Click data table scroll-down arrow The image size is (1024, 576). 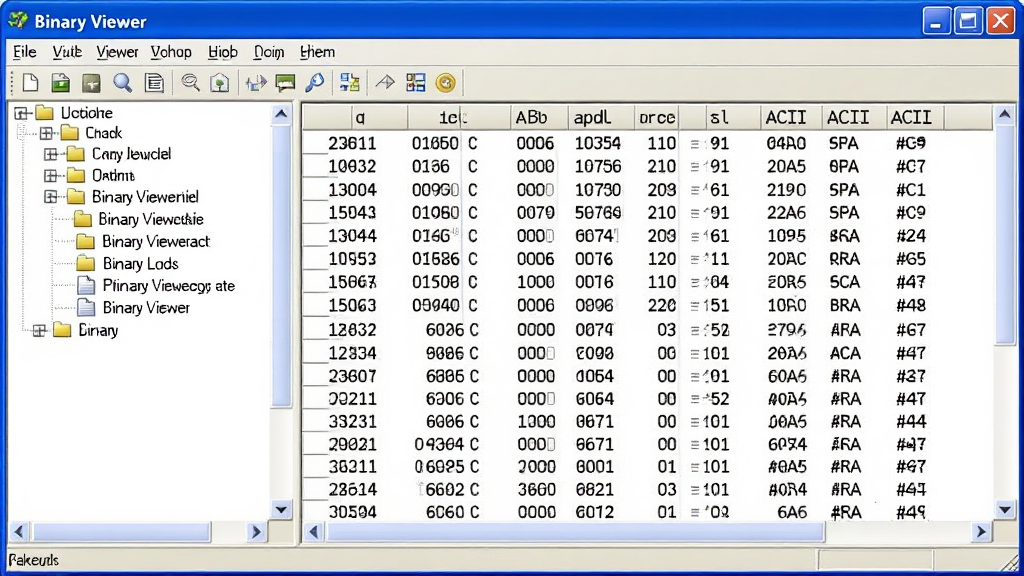pyautogui.click(x=1004, y=509)
